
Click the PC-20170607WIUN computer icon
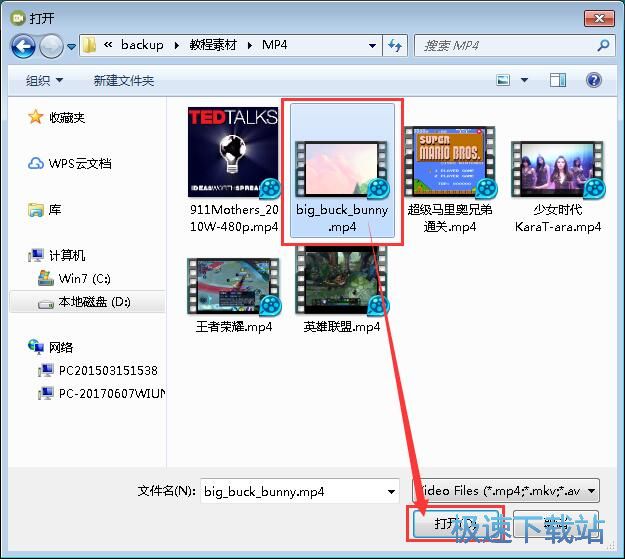[x=45, y=394]
